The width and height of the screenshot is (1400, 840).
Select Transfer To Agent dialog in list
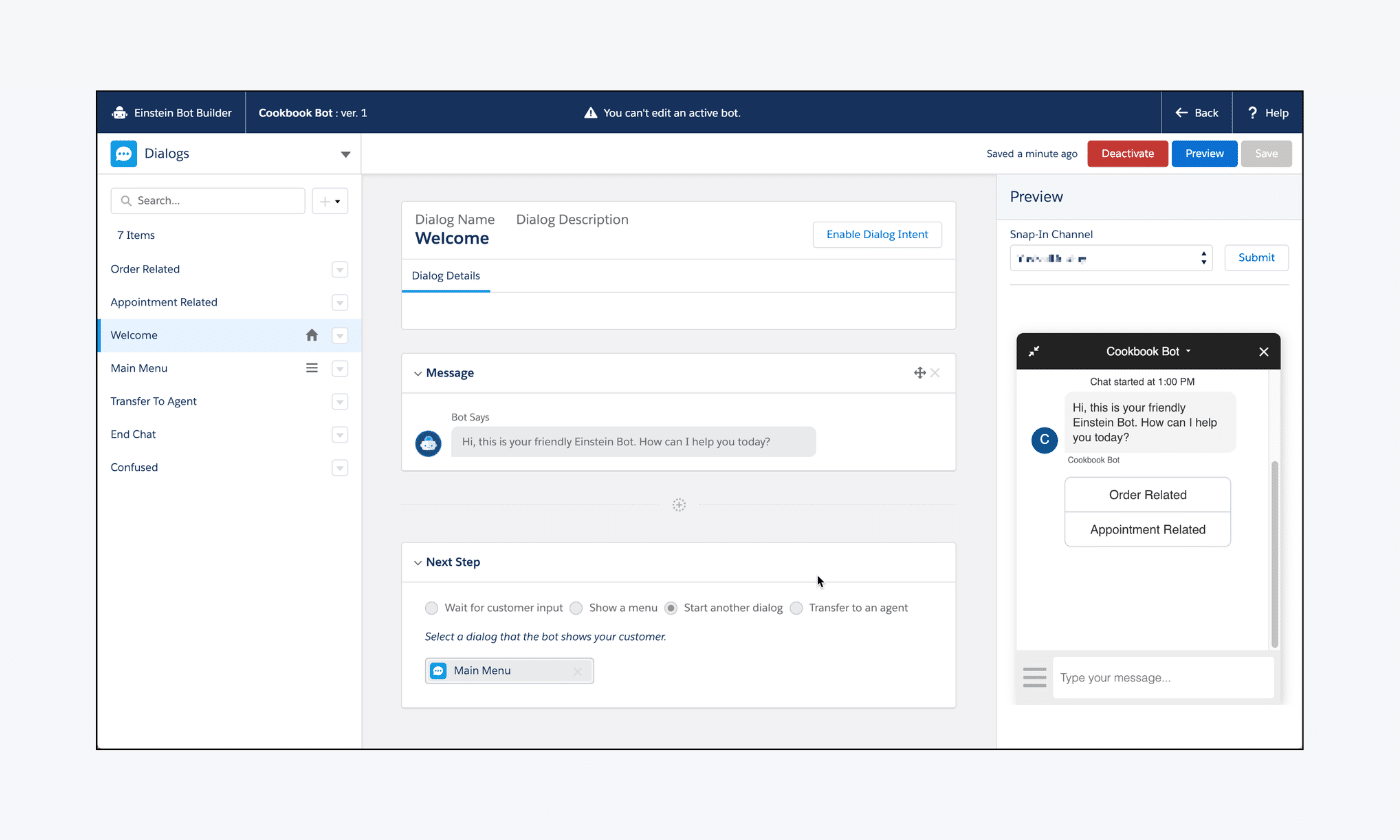153,401
